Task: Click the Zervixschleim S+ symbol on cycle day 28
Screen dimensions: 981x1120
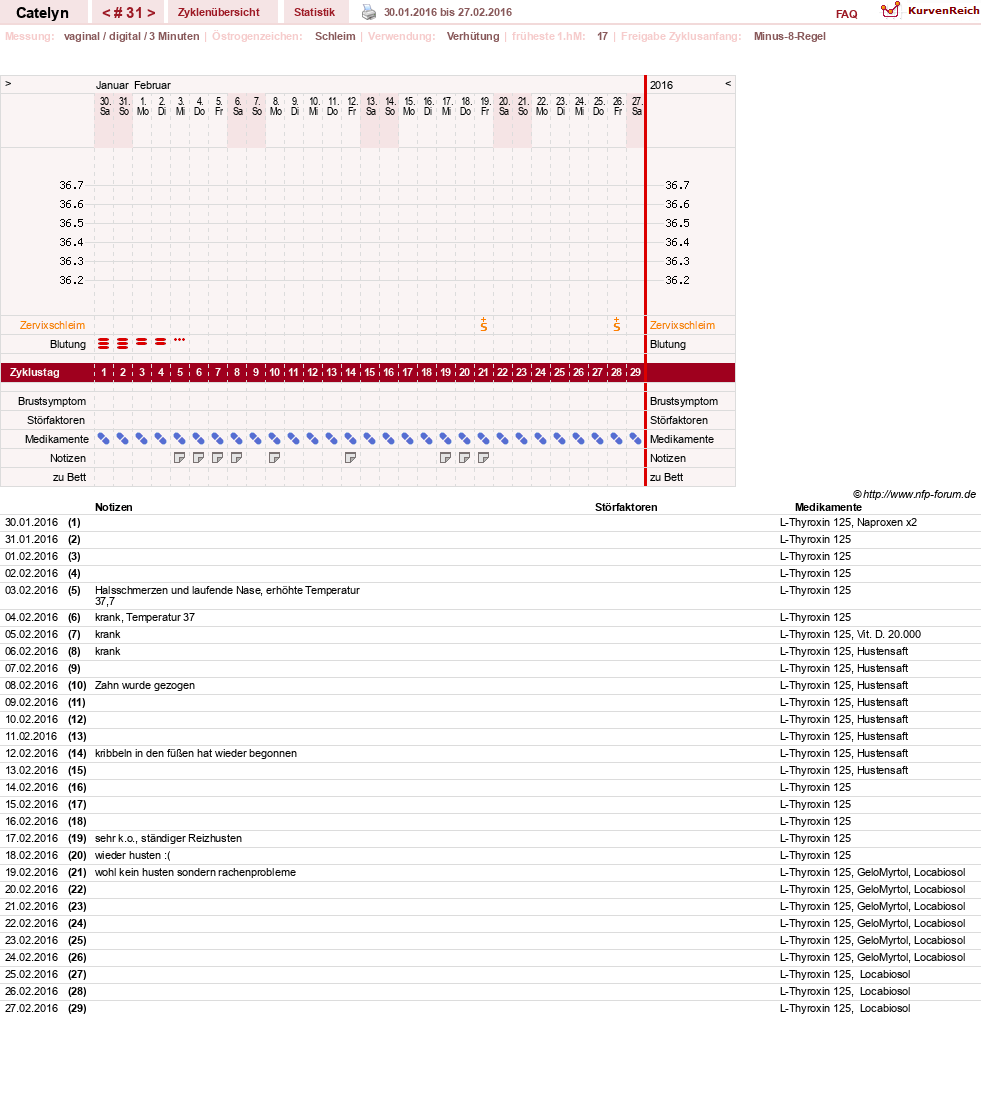Action: [617, 325]
